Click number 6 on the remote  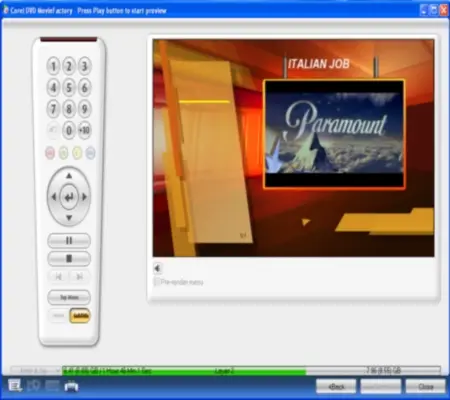pyautogui.click(x=85, y=88)
